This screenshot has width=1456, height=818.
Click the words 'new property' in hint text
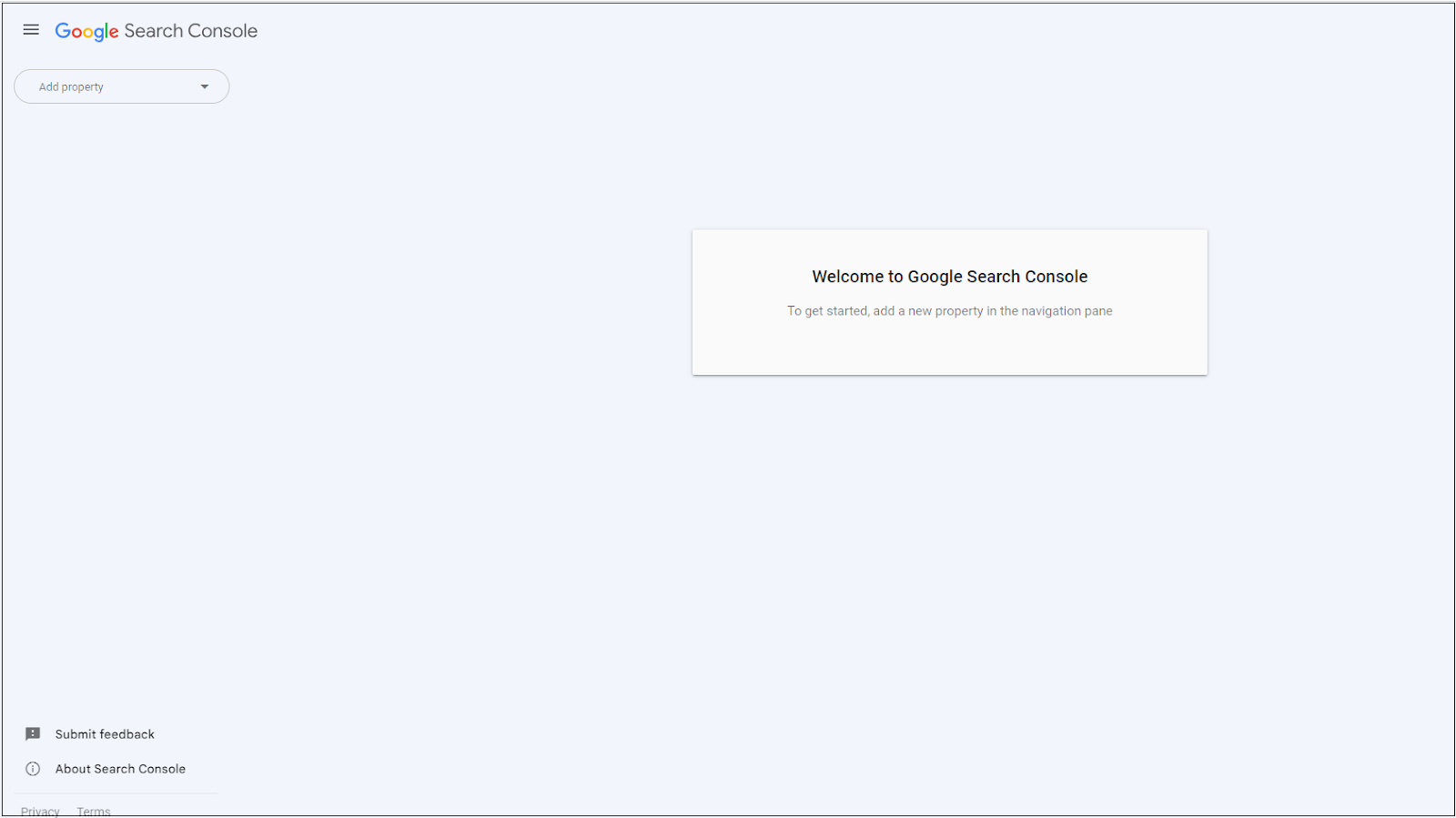pyautogui.click(x=945, y=311)
